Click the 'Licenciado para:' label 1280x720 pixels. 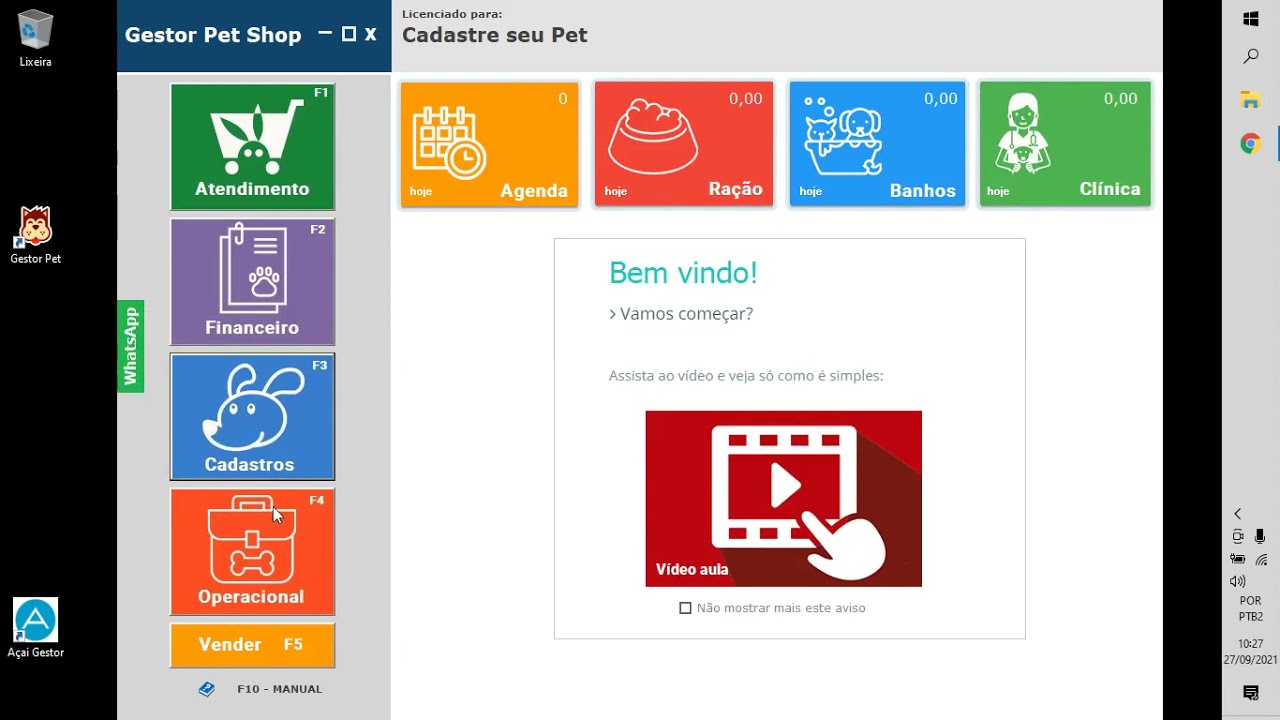pos(452,14)
